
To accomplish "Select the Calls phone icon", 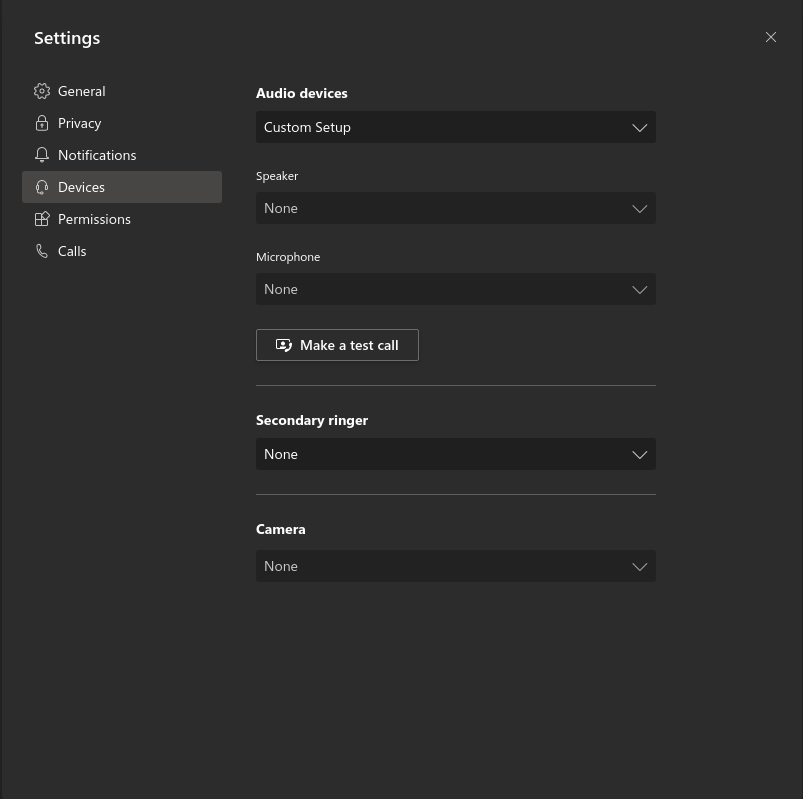I will point(42,251).
